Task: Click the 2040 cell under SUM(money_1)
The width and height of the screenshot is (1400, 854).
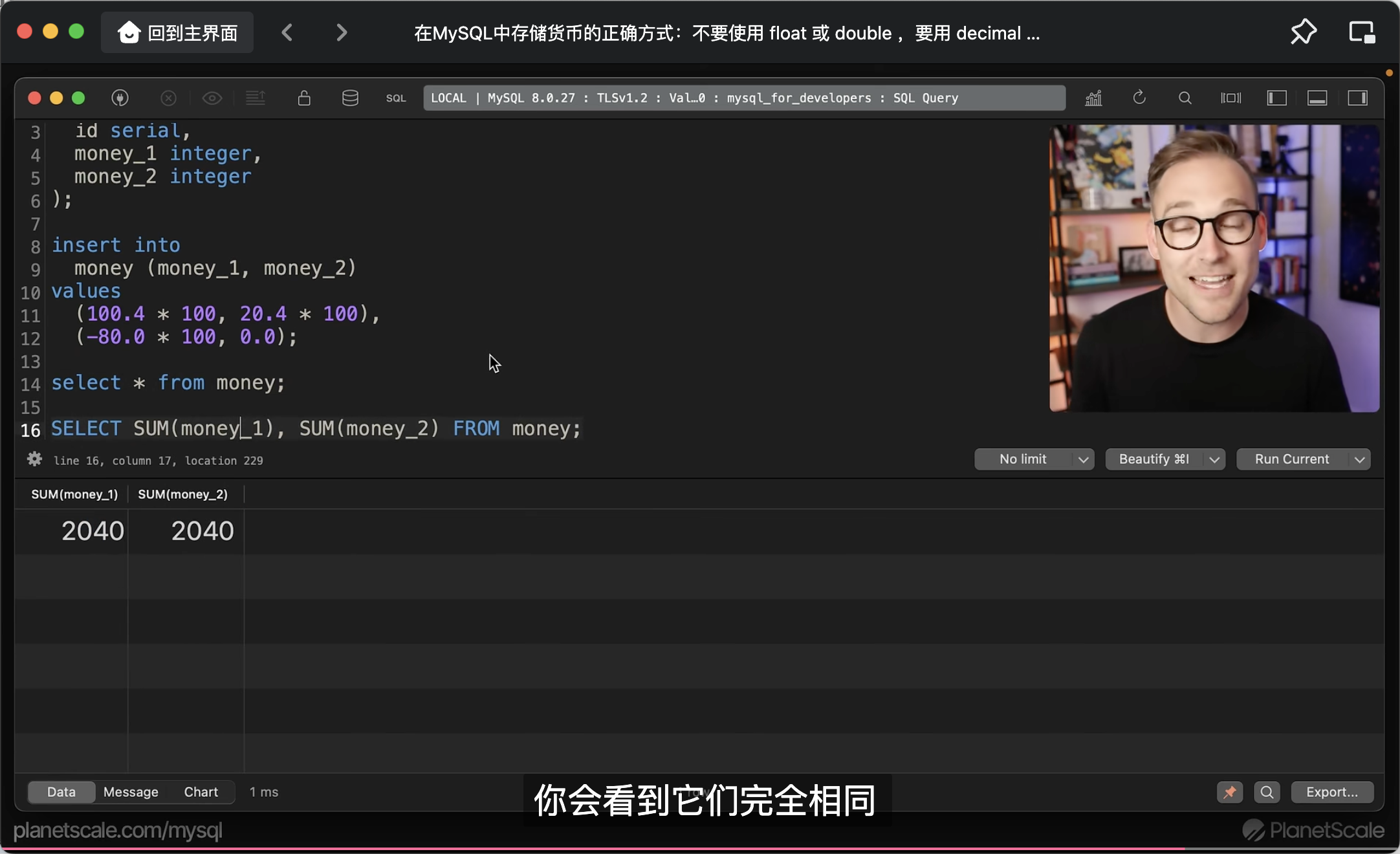Action: click(x=72, y=531)
